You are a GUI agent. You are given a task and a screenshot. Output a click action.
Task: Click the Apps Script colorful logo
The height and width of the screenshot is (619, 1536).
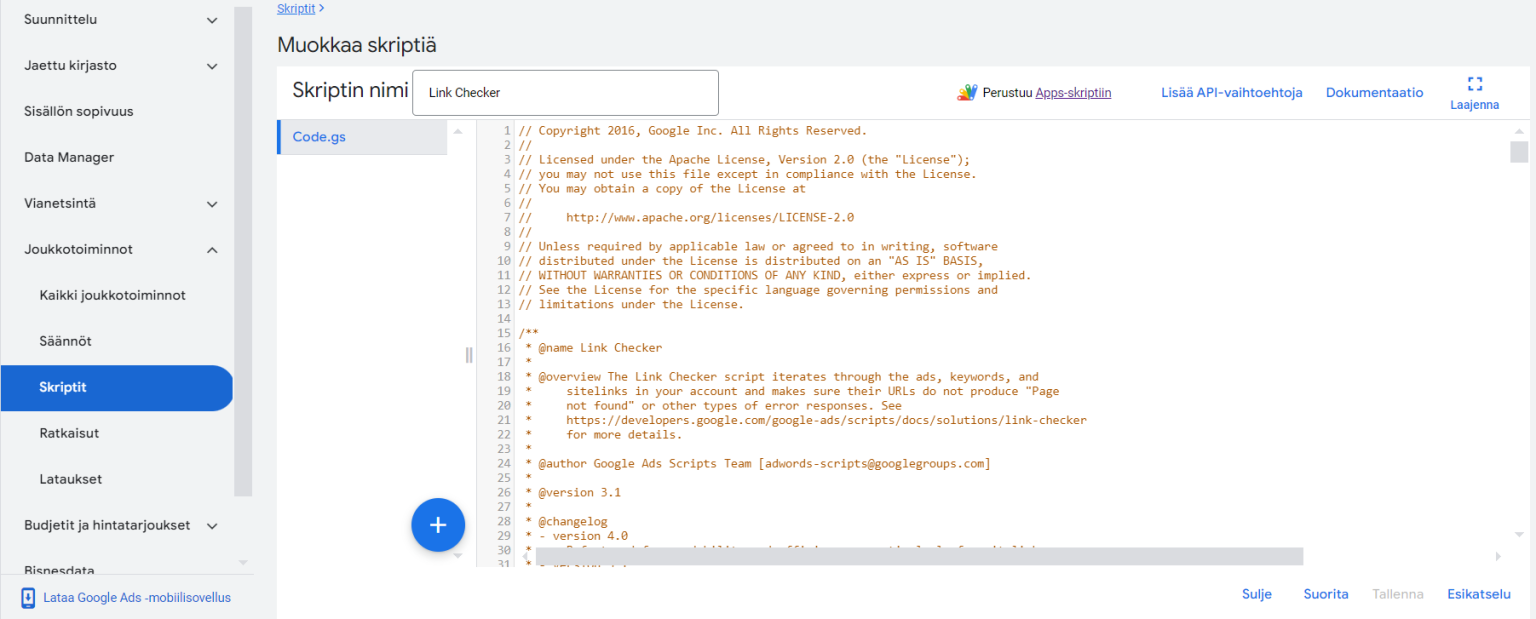click(x=966, y=92)
